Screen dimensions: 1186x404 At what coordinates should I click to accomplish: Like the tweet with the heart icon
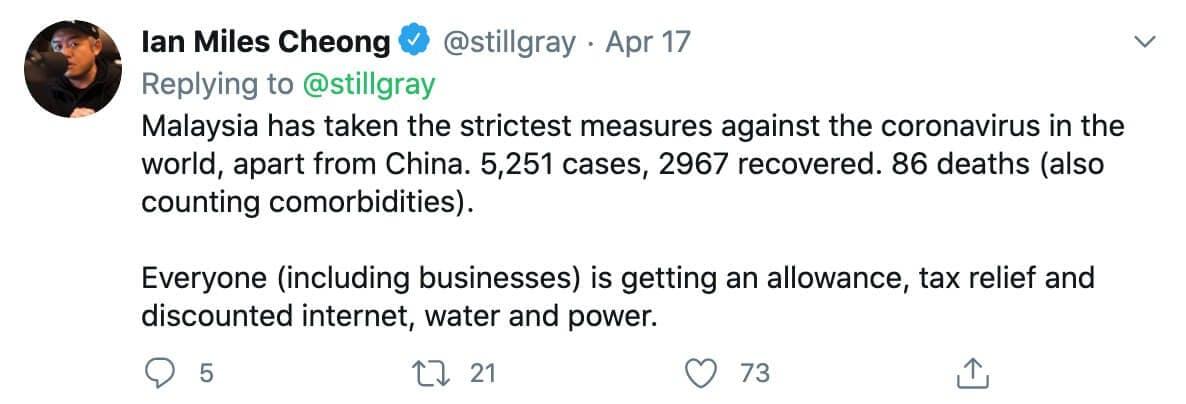pos(705,373)
